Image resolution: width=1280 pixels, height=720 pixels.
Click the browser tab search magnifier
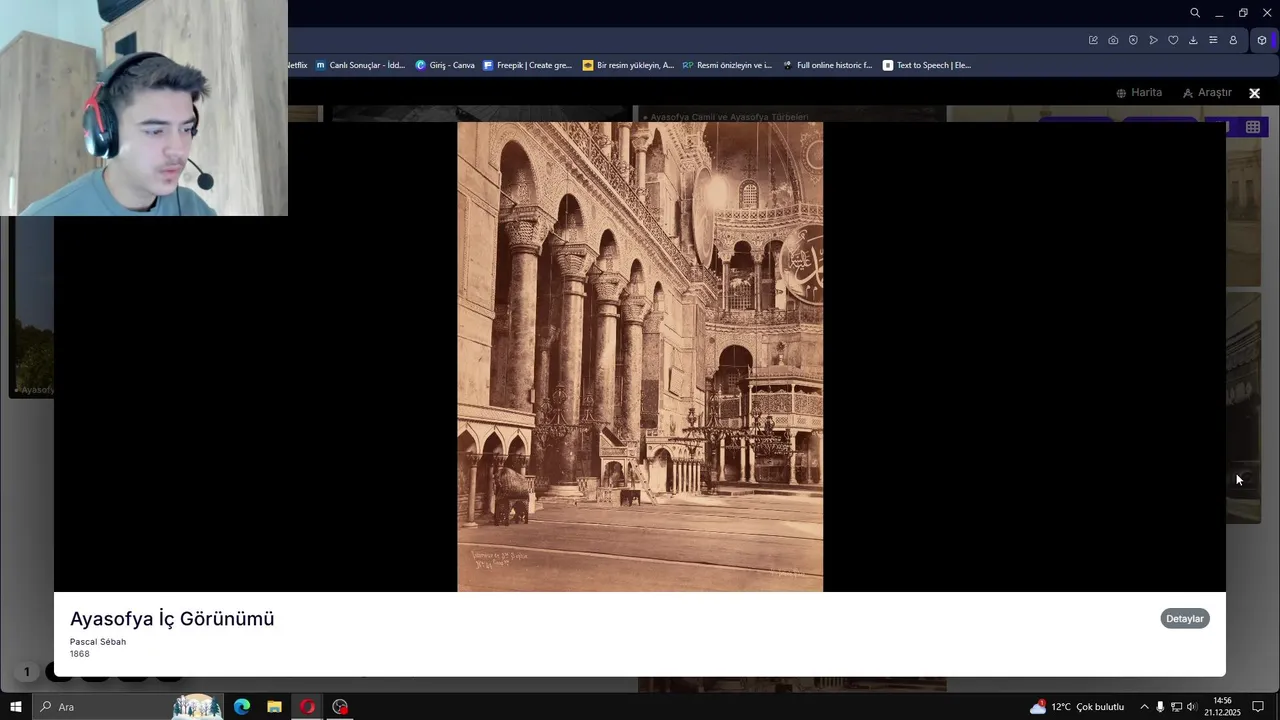(x=1195, y=13)
